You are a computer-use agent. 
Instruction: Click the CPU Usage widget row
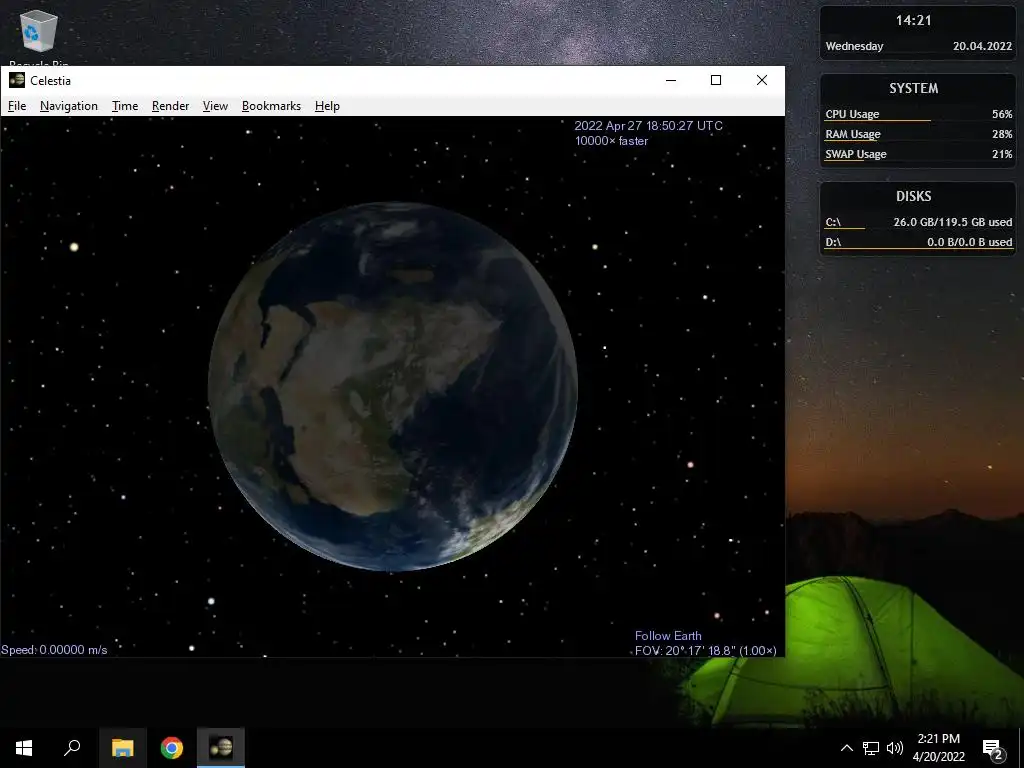pyautogui.click(x=918, y=114)
